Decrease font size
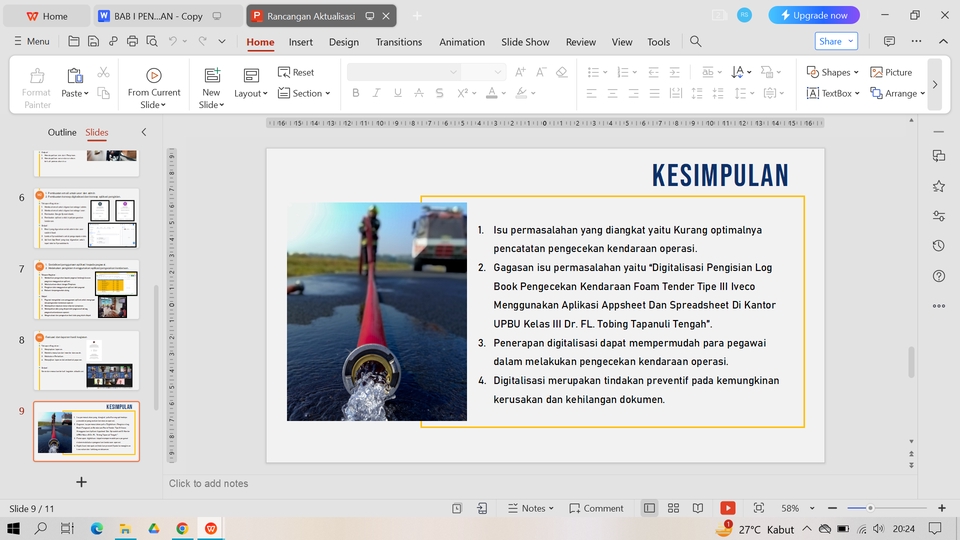The image size is (960, 540). point(541,72)
